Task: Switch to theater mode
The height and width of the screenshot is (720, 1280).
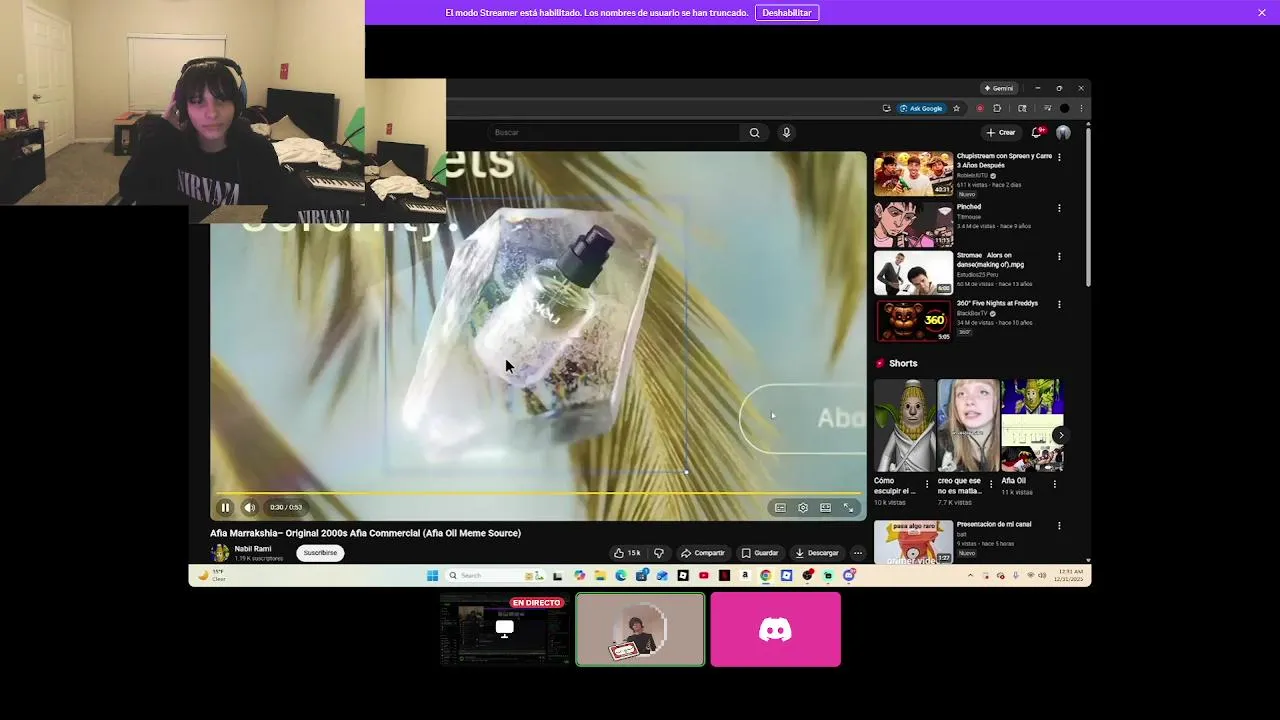Action: [x=825, y=508]
